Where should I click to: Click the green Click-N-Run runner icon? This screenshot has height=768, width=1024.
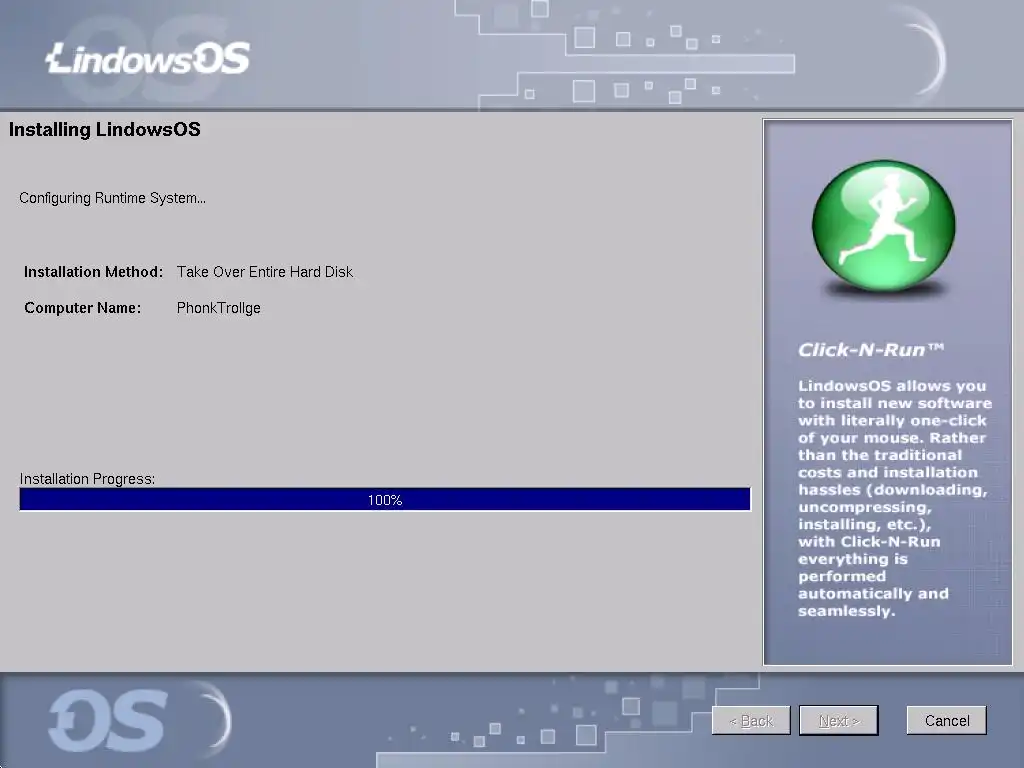(884, 225)
